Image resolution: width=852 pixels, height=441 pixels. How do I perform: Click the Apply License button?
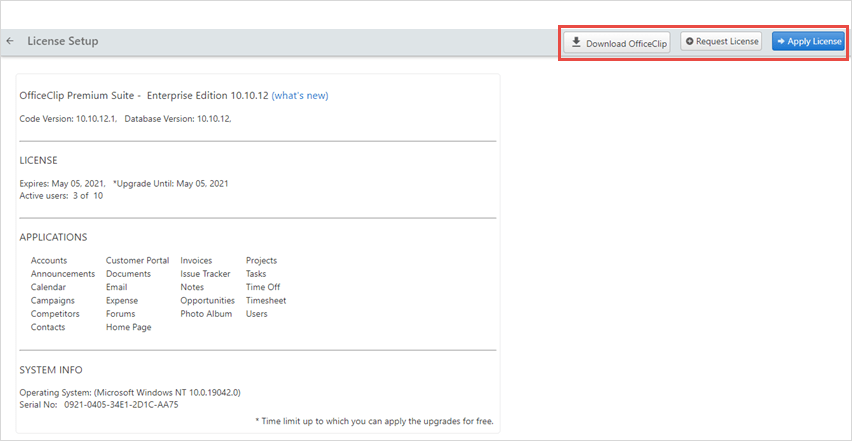pos(809,41)
